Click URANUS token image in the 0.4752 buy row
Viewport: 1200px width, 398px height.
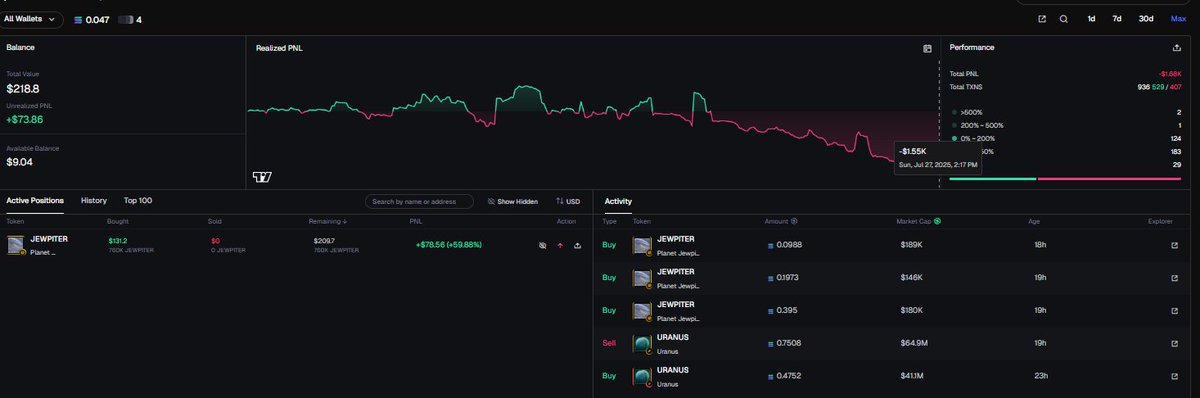tap(642, 377)
